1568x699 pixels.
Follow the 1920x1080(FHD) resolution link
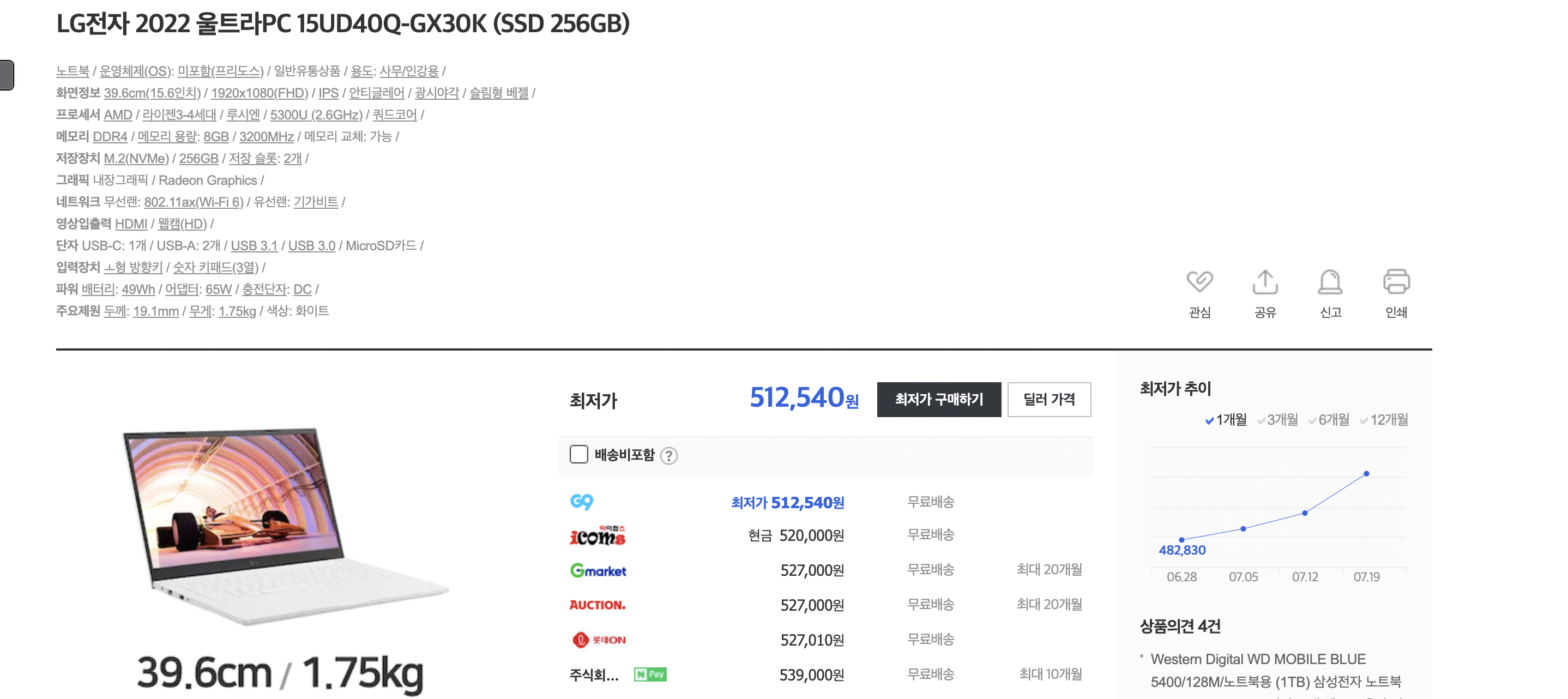click(260, 93)
